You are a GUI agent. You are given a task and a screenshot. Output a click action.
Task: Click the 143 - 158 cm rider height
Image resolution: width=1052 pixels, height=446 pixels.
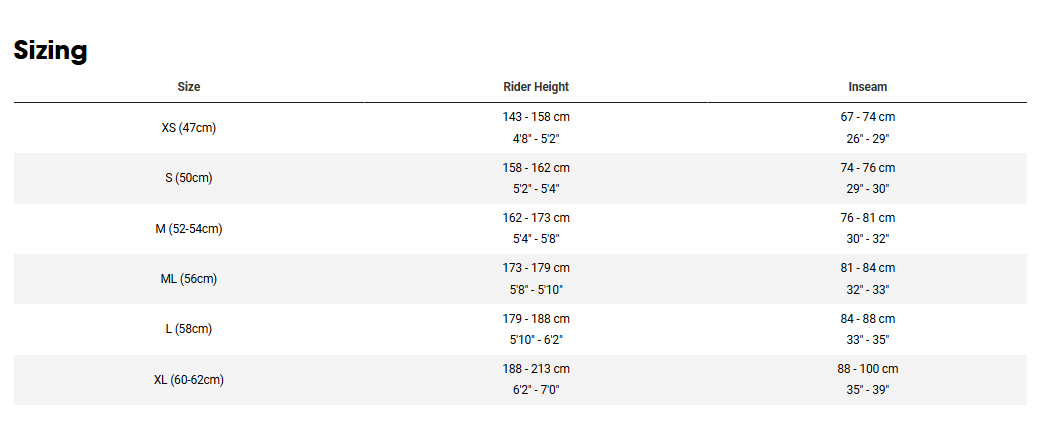pos(536,117)
